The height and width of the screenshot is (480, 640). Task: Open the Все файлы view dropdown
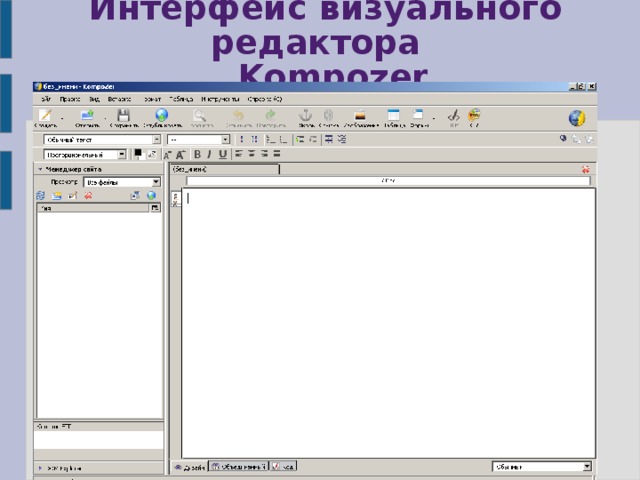click(122, 182)
